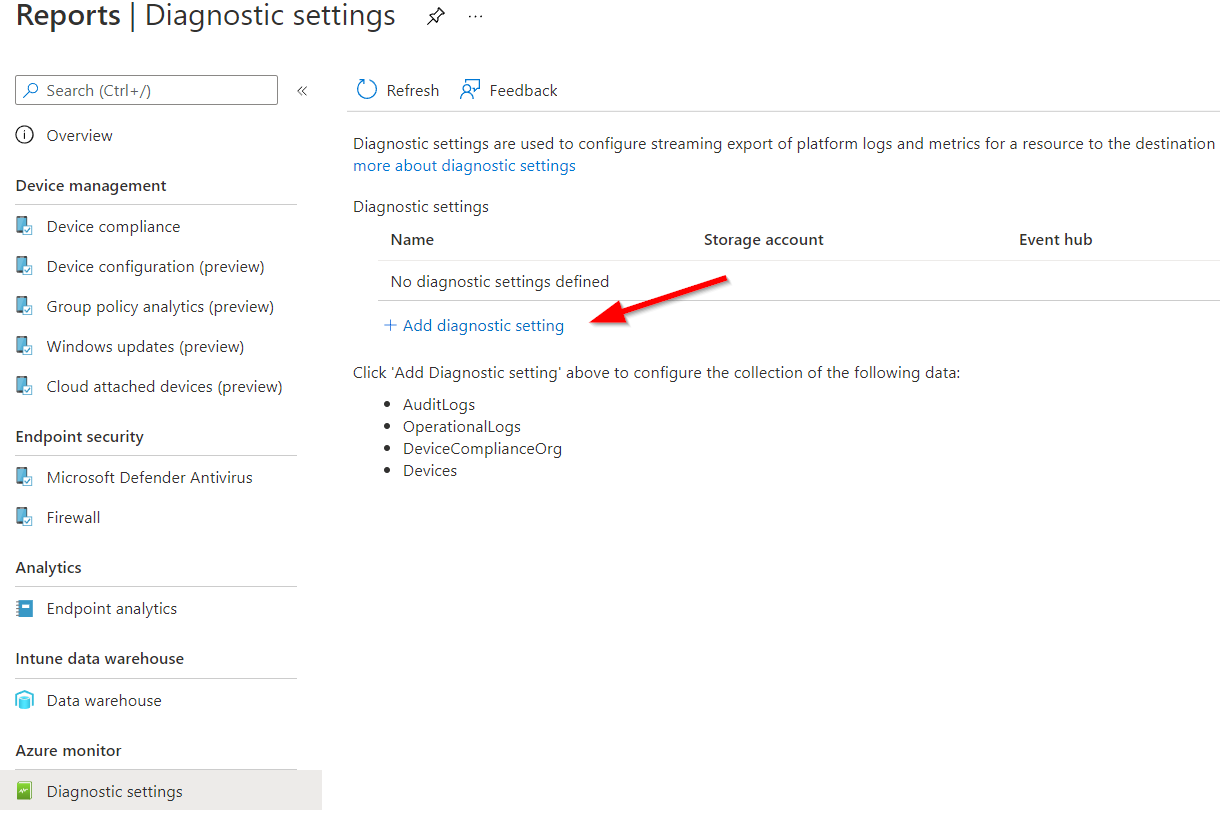Select Diagnostic settings under Azure monitor

pos(114,791)
